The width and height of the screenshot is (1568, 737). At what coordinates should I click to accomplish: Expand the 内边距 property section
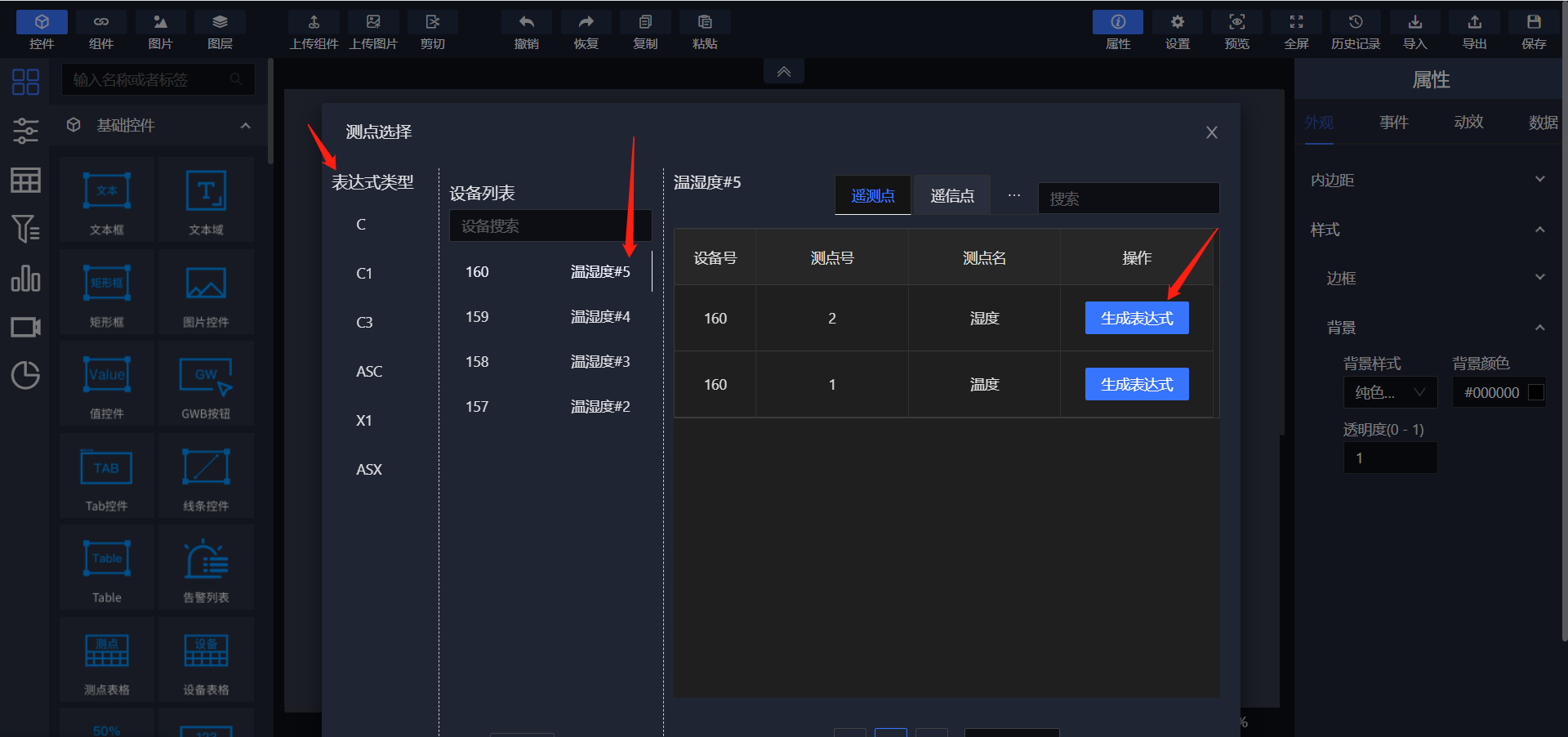point(1539,180)
